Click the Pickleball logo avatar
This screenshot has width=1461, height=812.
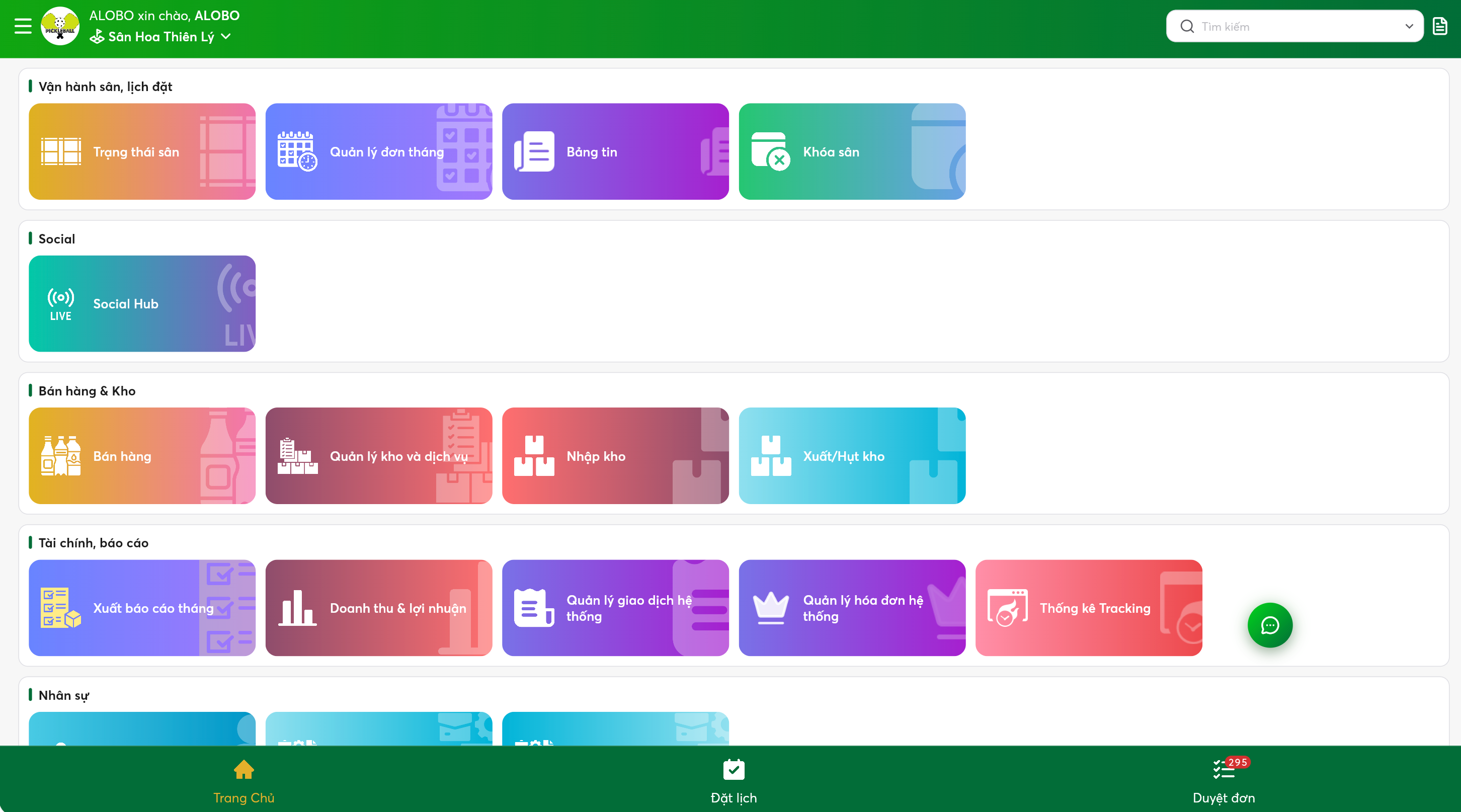(60, 26)
